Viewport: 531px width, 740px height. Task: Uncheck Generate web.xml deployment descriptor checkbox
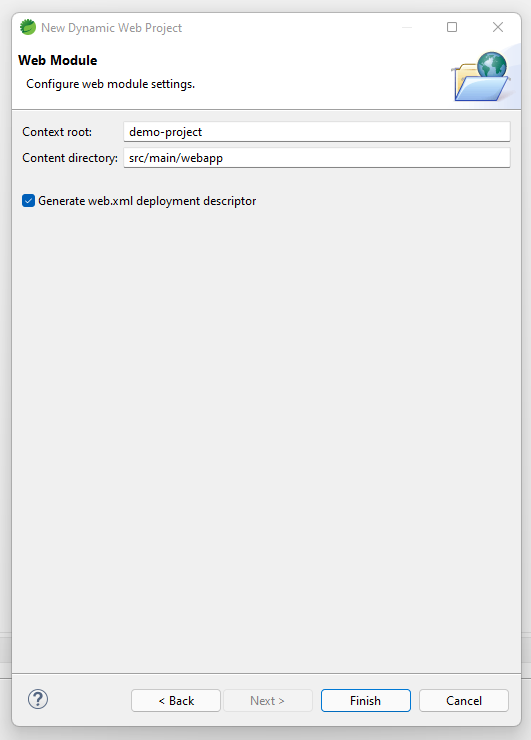[28, 201]
